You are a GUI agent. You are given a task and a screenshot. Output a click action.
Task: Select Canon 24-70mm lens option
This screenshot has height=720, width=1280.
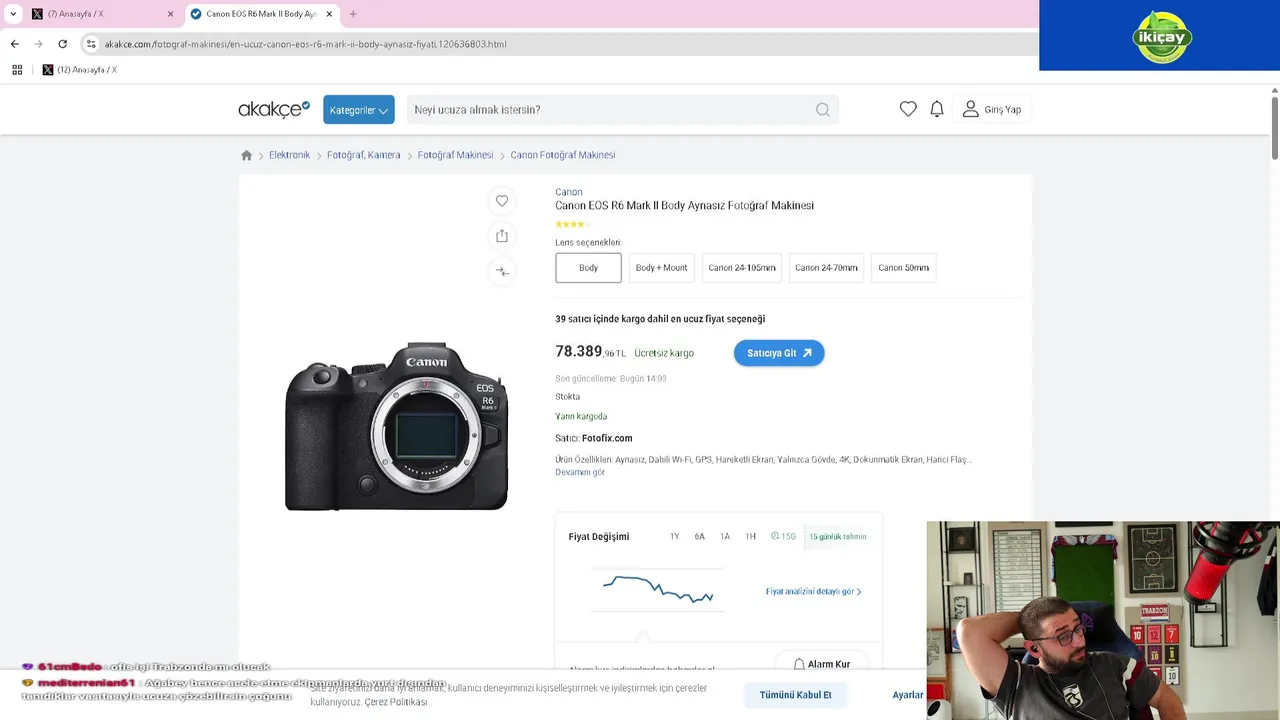click(826, 268)
